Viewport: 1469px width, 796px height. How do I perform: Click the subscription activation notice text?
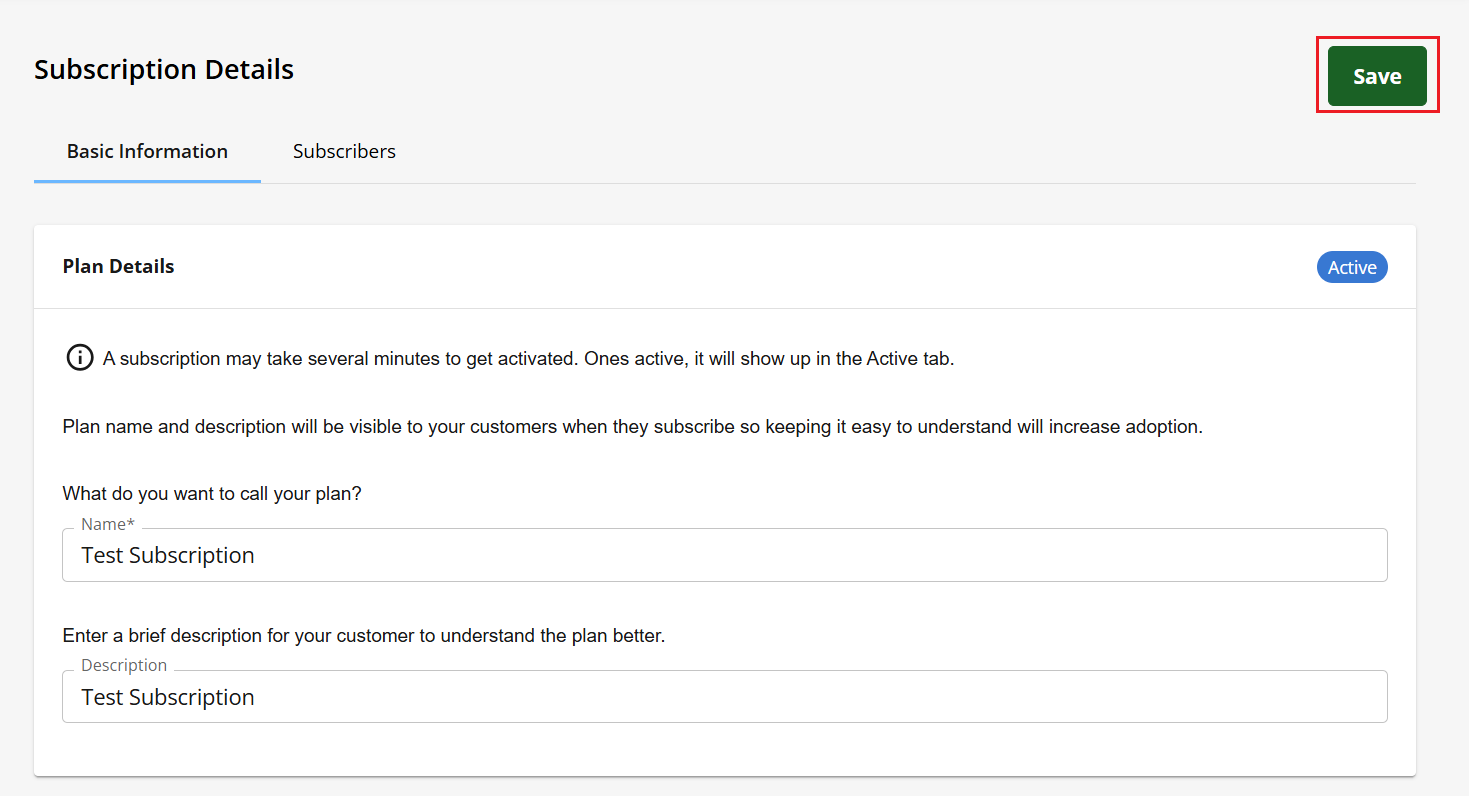coord(528,359)
